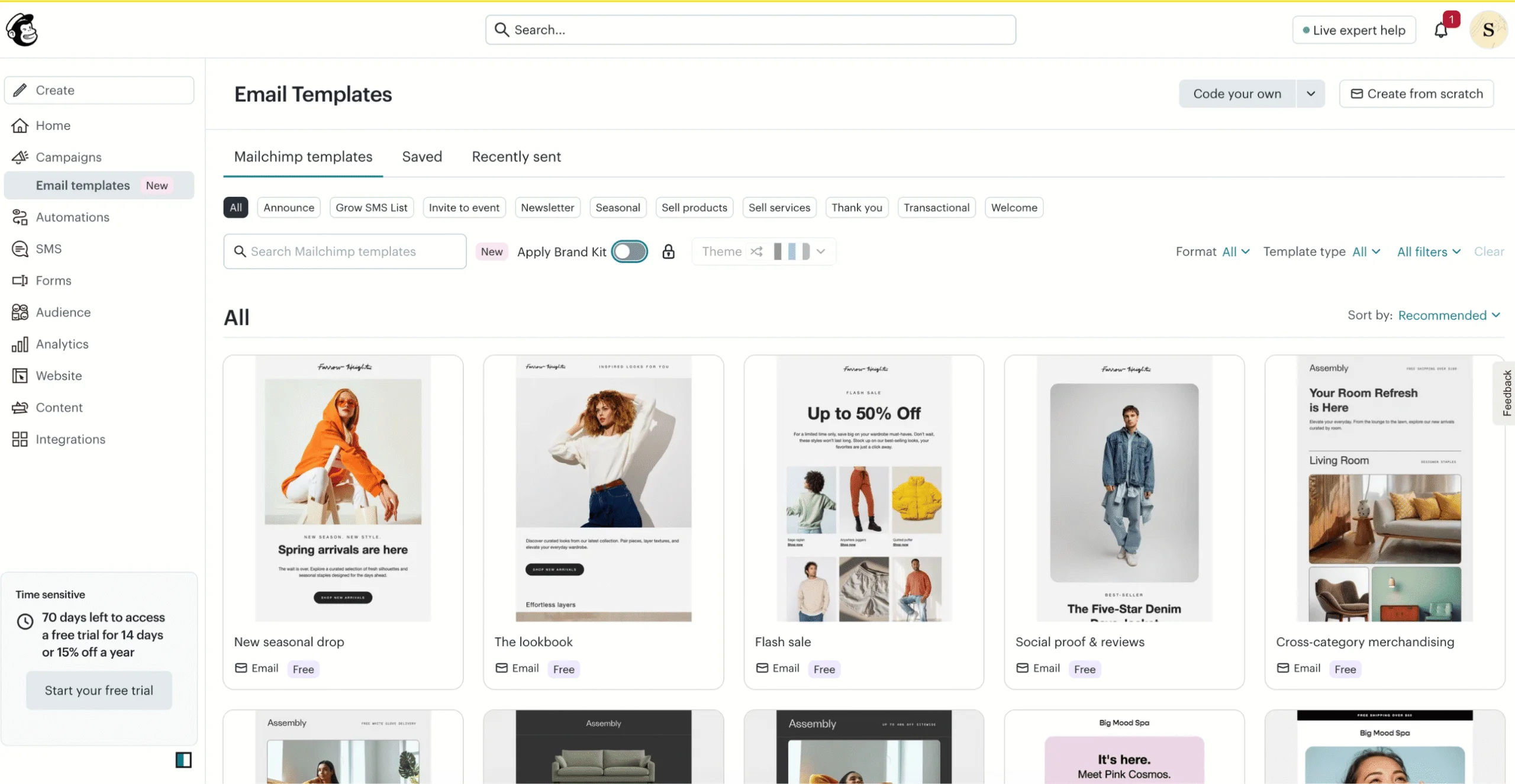This screenshot has height=784, width=1515.
Task: Open the Sort by Recommended dropdown
Action: pyautogui.click(x=1449, y=315)
